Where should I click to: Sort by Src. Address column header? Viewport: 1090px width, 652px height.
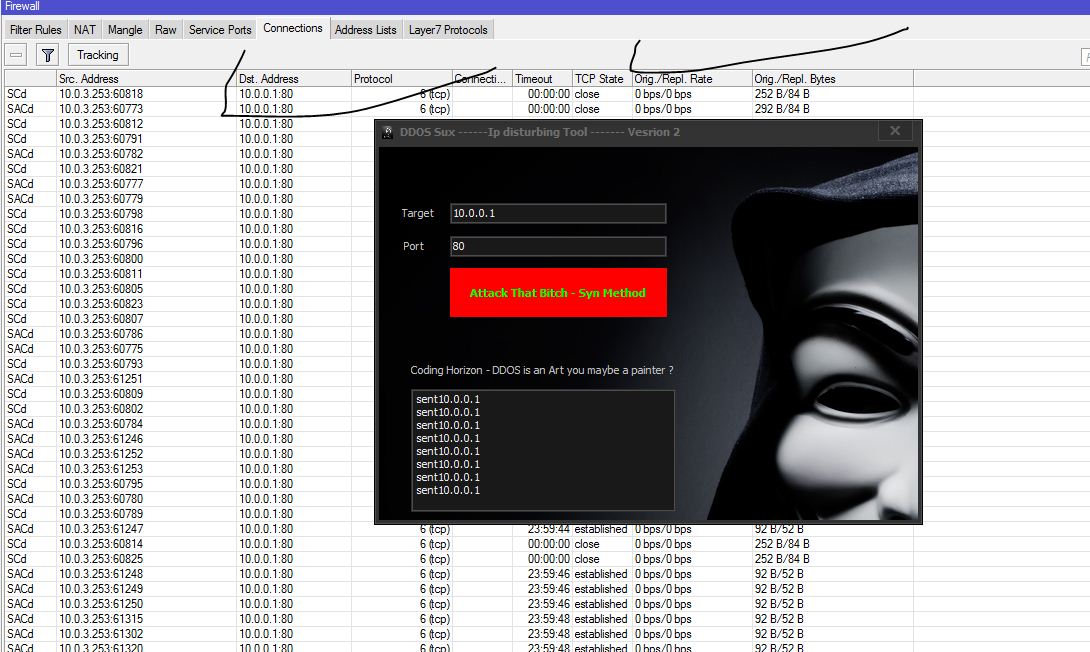point(146,79)
